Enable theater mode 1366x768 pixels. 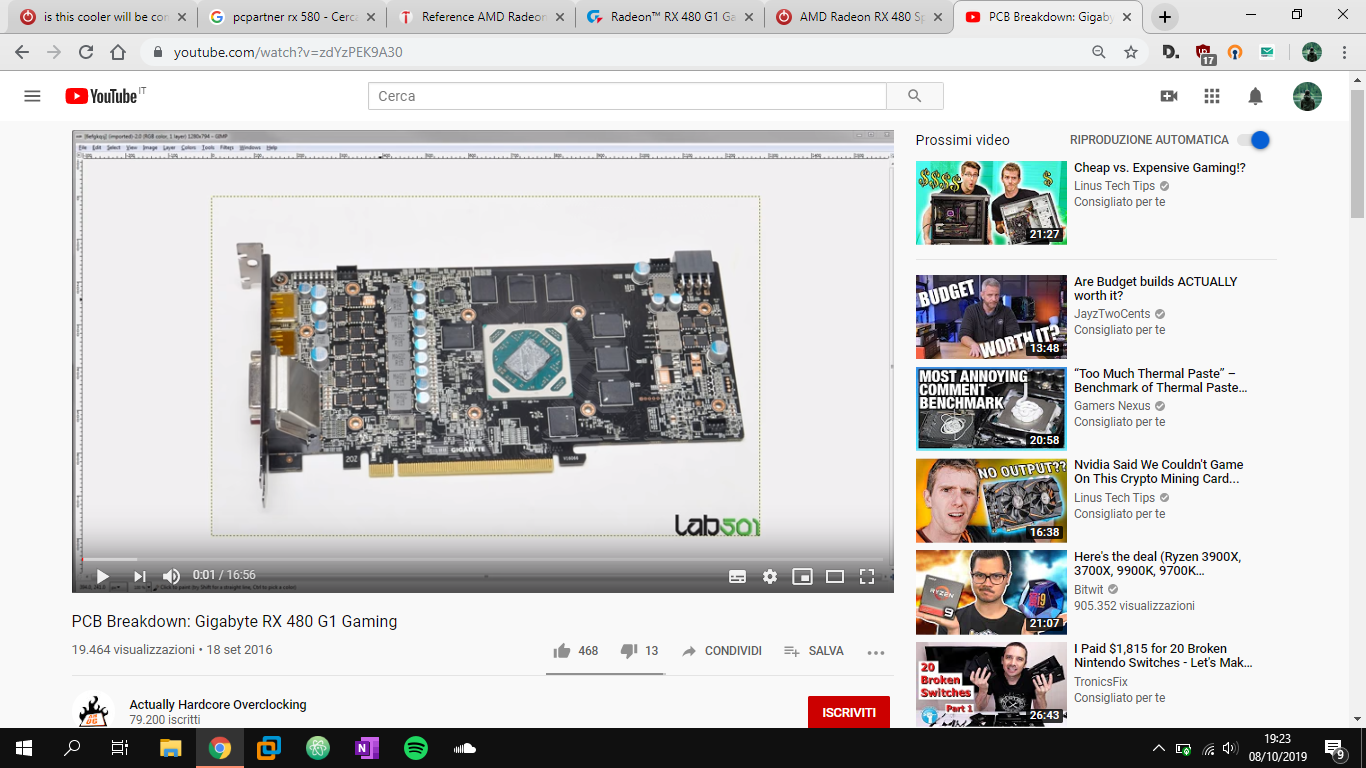(835, 576)
